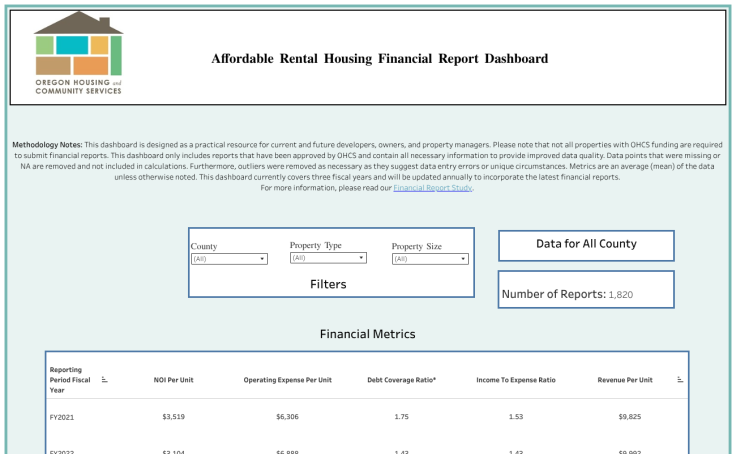
Task: Click the $6,306 operating expense value
Action: 287,416
